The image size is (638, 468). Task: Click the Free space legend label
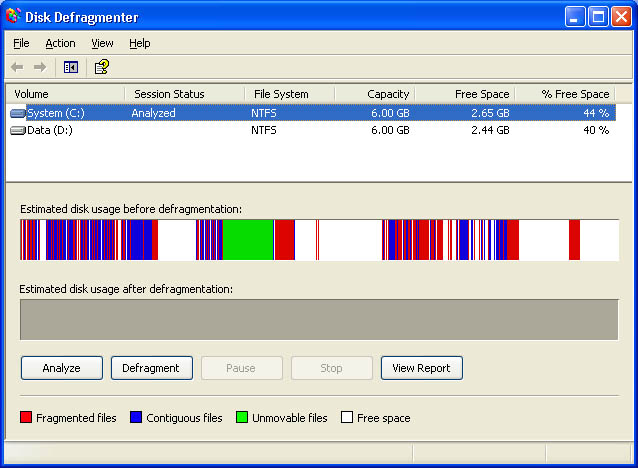[384, 418]
